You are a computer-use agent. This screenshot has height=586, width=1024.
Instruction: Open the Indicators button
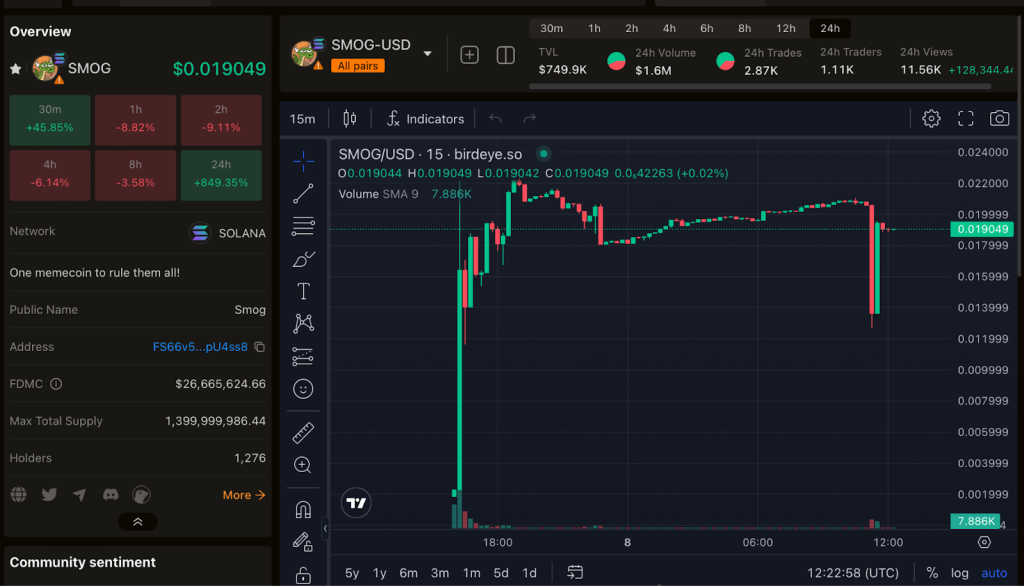click(x=425, y=119)
